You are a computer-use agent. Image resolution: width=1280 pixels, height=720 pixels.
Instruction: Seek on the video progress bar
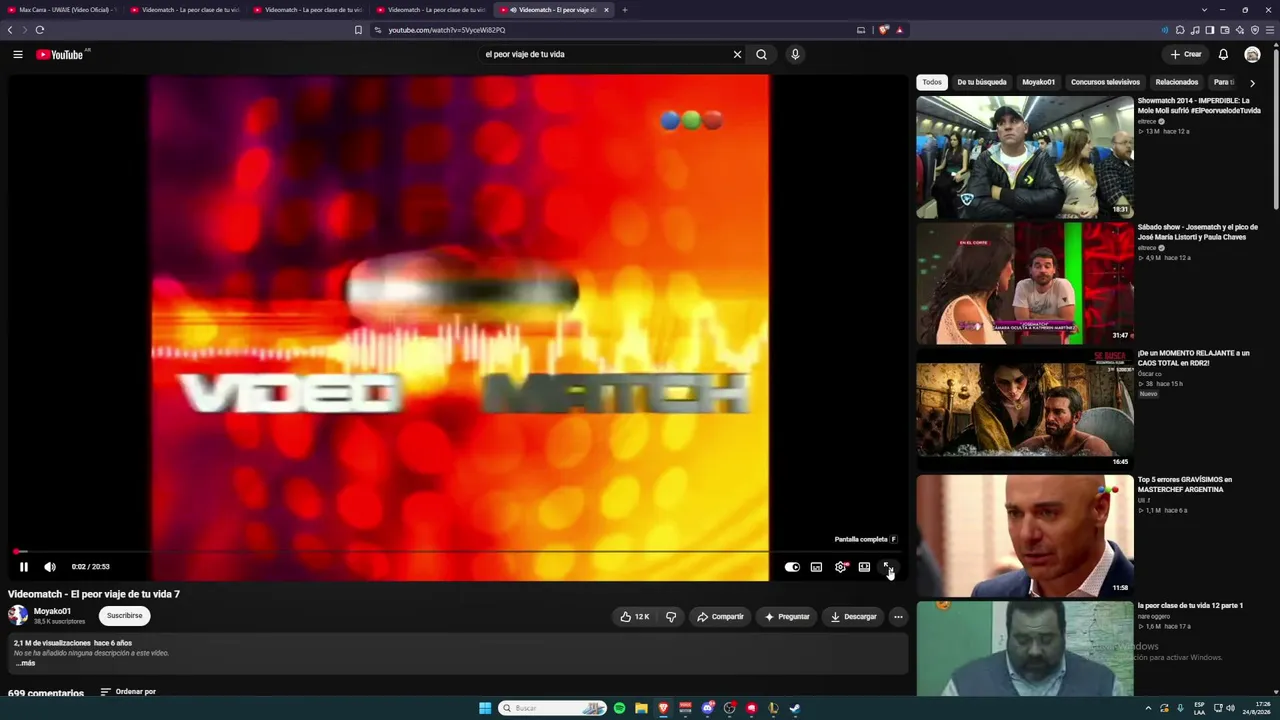(x=458, y=551)
